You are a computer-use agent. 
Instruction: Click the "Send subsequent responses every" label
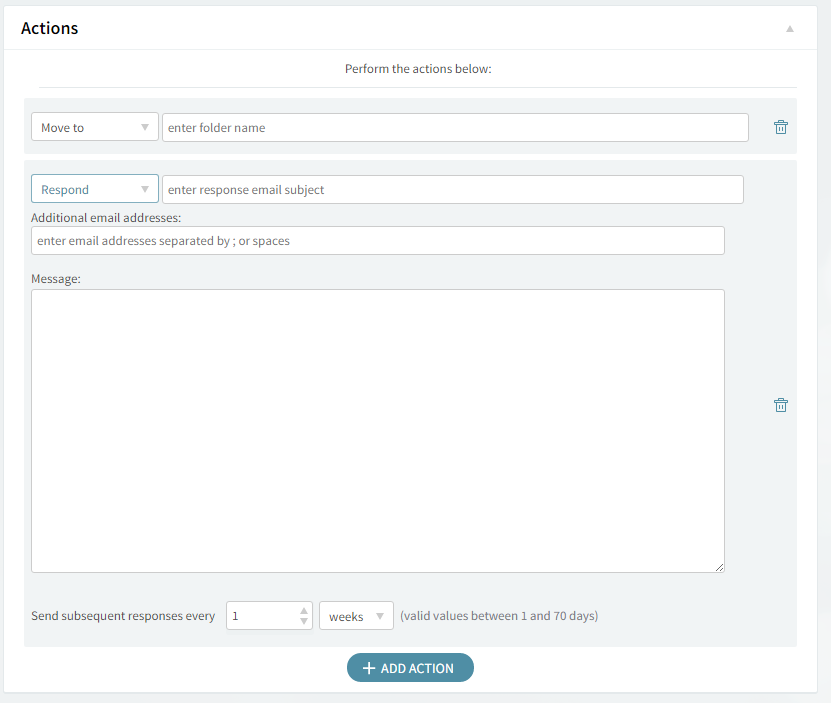[x=123, y=616]
